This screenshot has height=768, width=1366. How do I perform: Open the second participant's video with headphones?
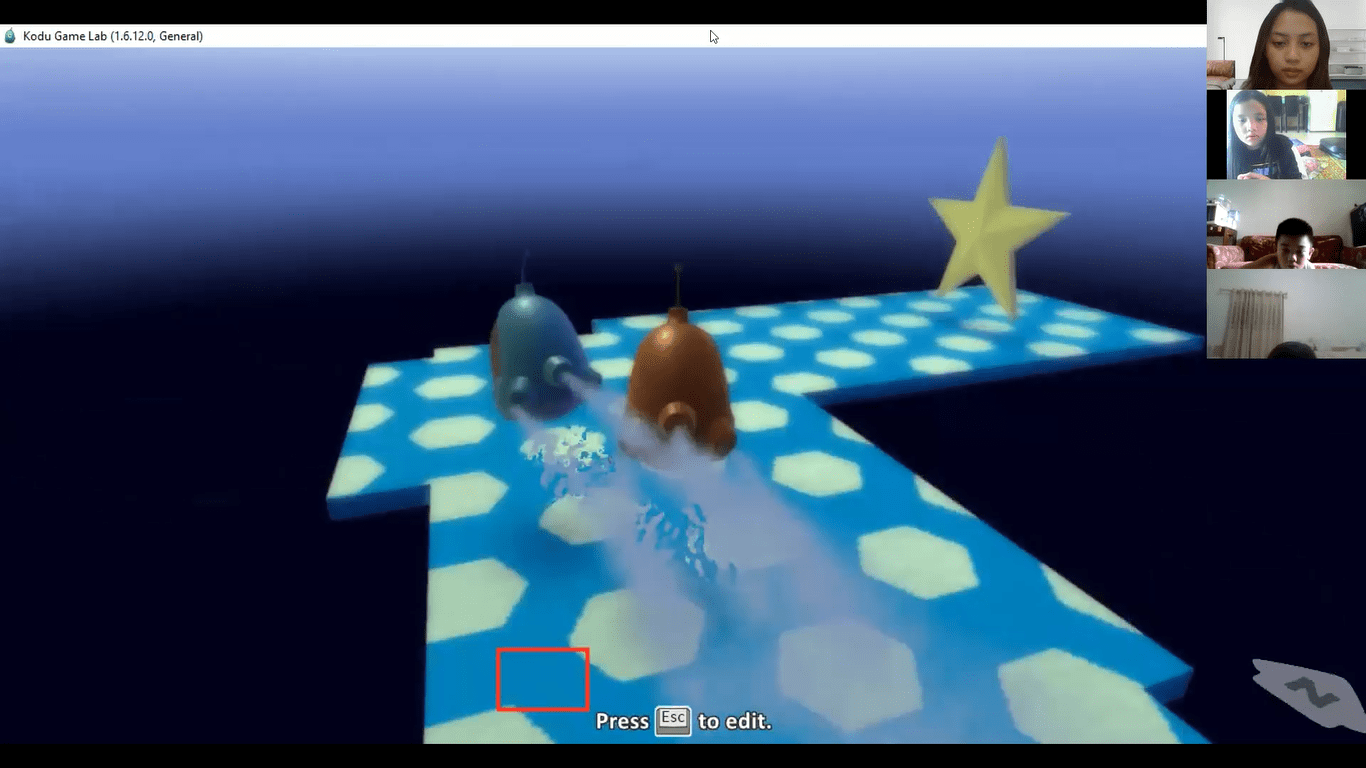pos(1286,135)
